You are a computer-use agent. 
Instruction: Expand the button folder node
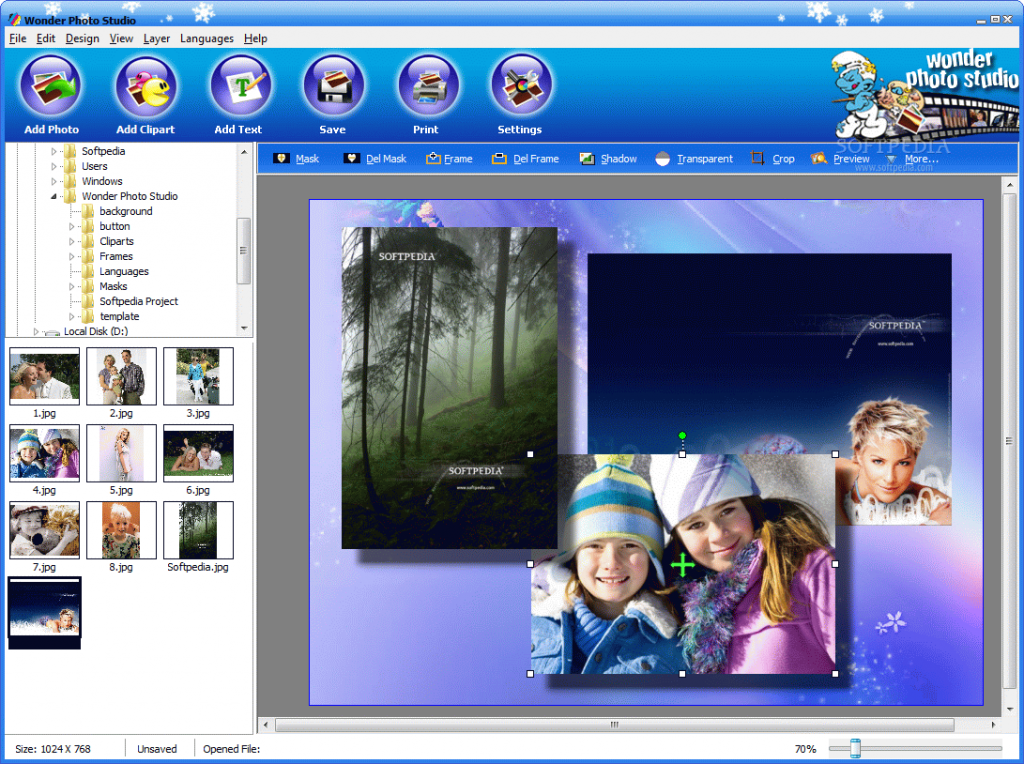[72, 227]
